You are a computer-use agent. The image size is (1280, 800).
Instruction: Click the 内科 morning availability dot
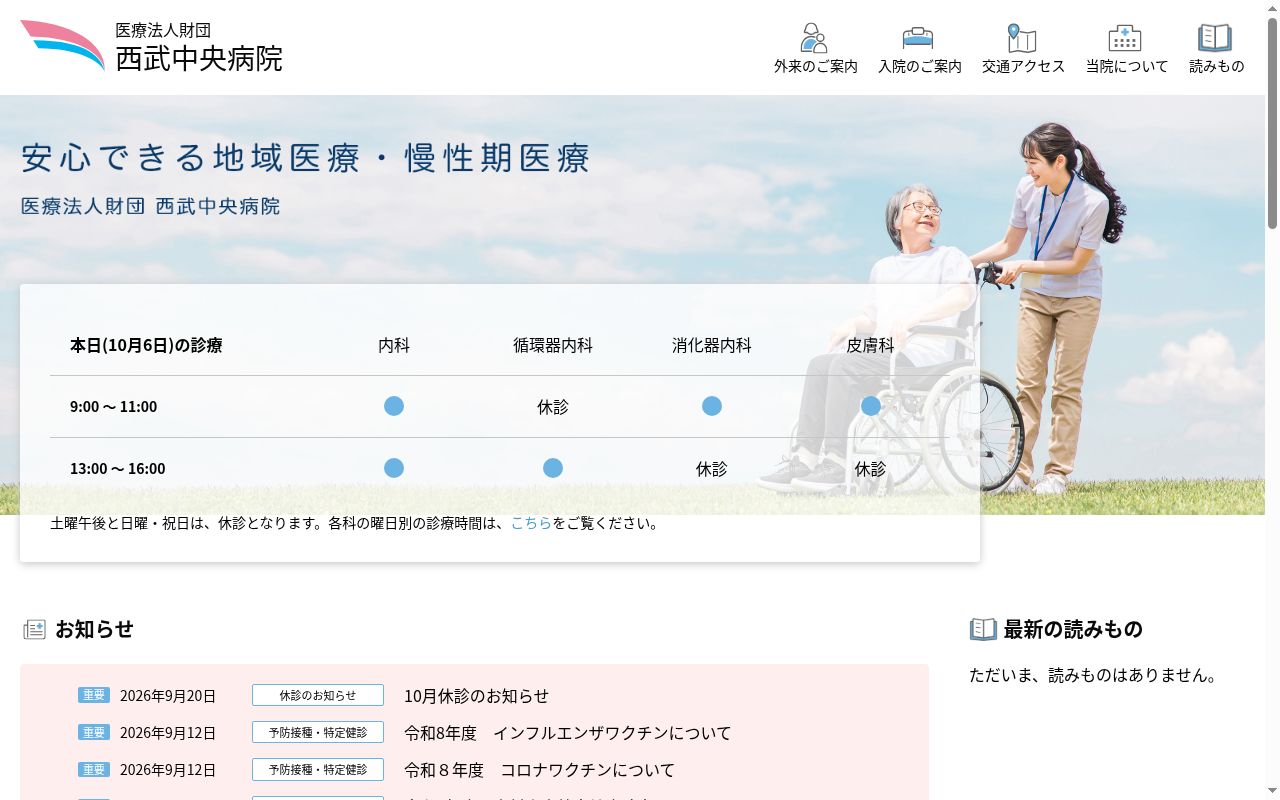coord(394,406)
